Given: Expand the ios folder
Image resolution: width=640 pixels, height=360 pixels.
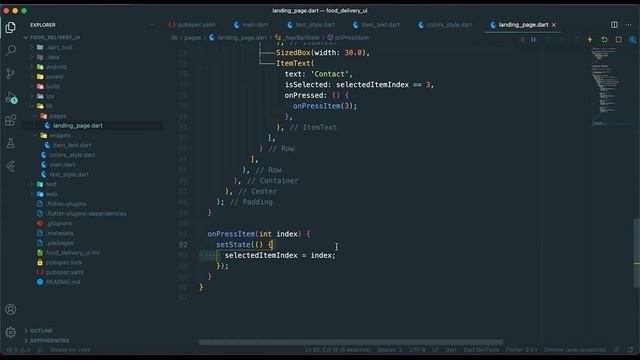Looking at the screenshot, I should (50, 96).
